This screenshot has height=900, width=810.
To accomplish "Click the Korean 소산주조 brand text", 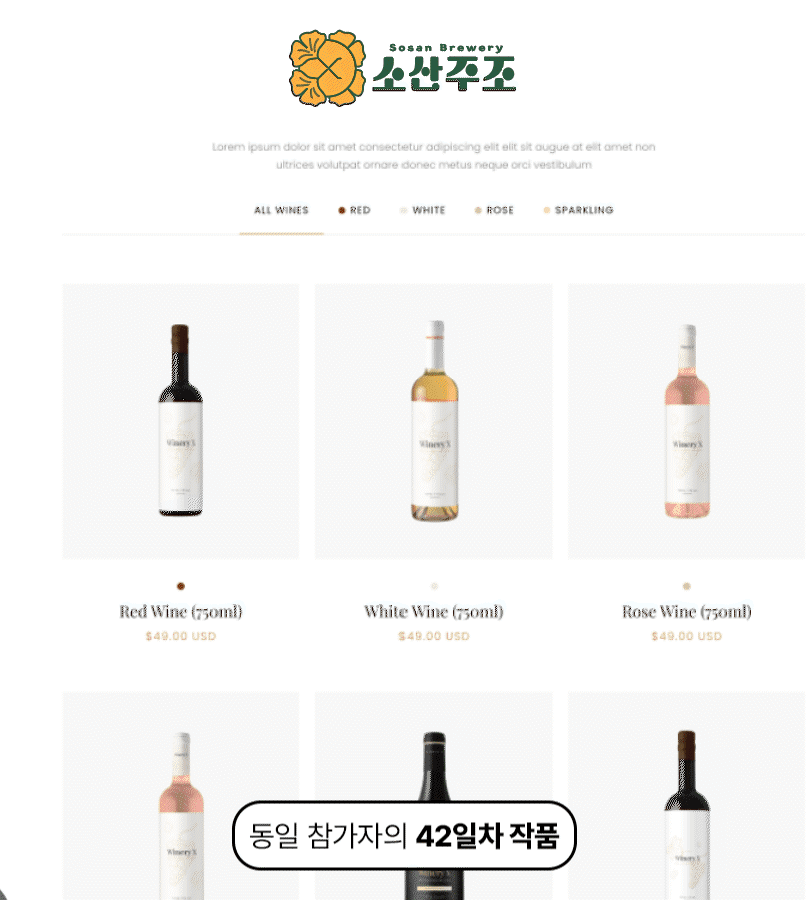I will click(x=444, y=74).
